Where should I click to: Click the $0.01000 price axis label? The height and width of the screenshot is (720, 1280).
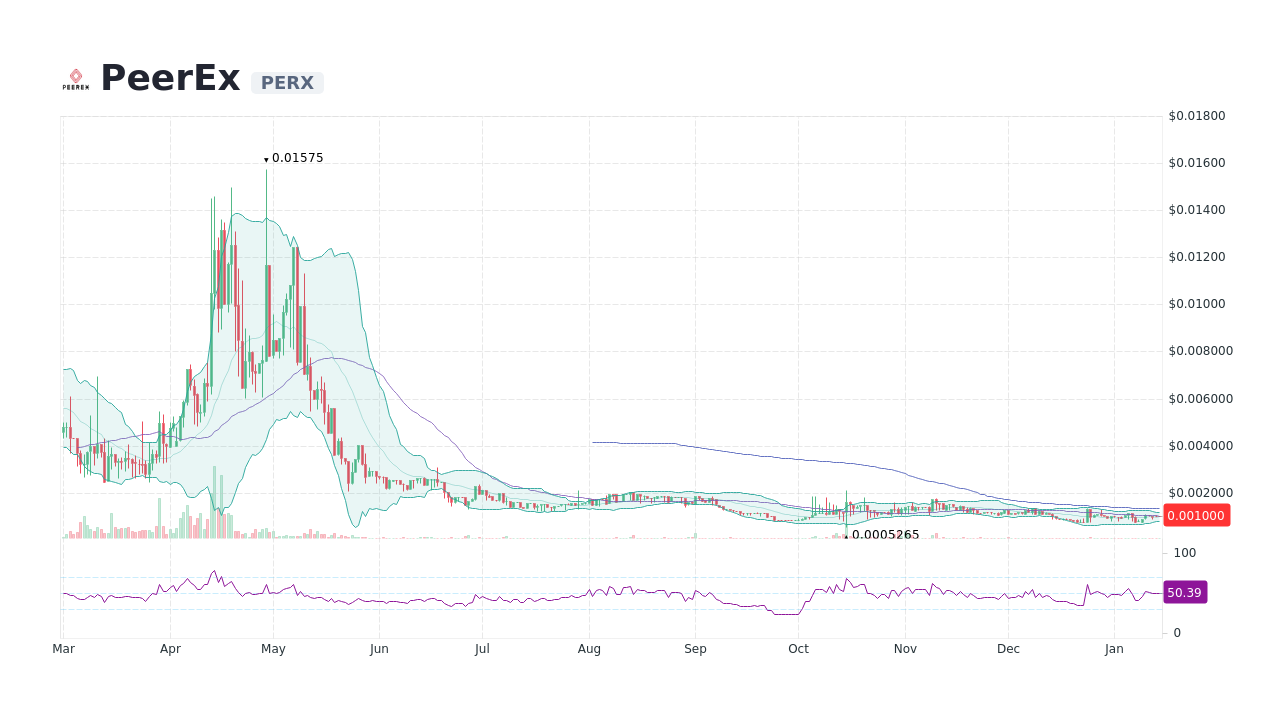pos(1197,304)
